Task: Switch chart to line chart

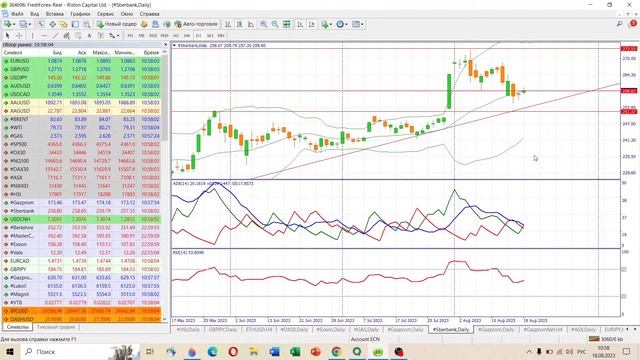Action: [251, 24]
